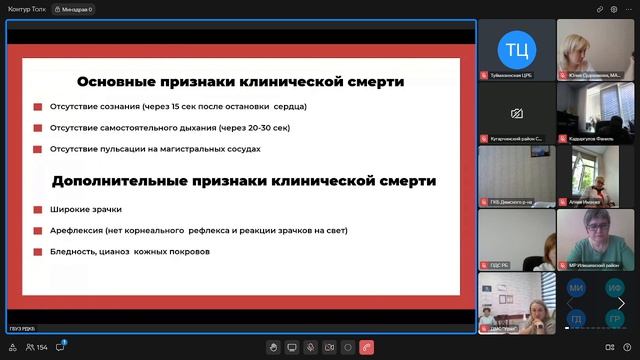Click the Контур Толк app title
The height and width of the screenshot is (360, 640).
click(x=27, y=9)
